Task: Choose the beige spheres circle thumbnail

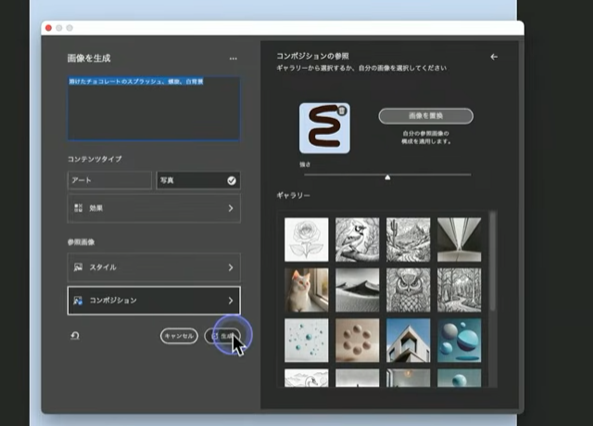Action: click(x=357, y=340)
